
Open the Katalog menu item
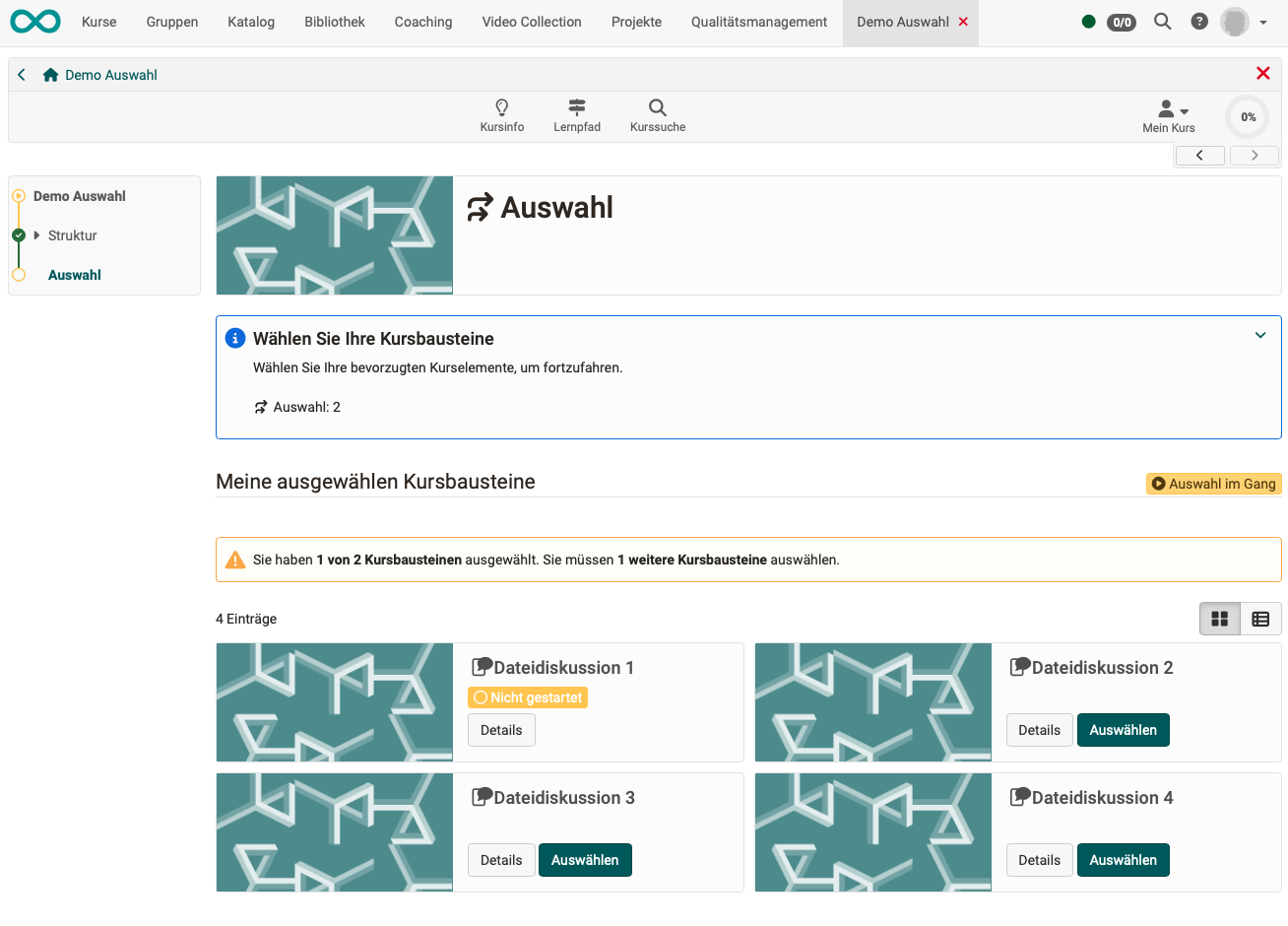[x=251, y=22]
